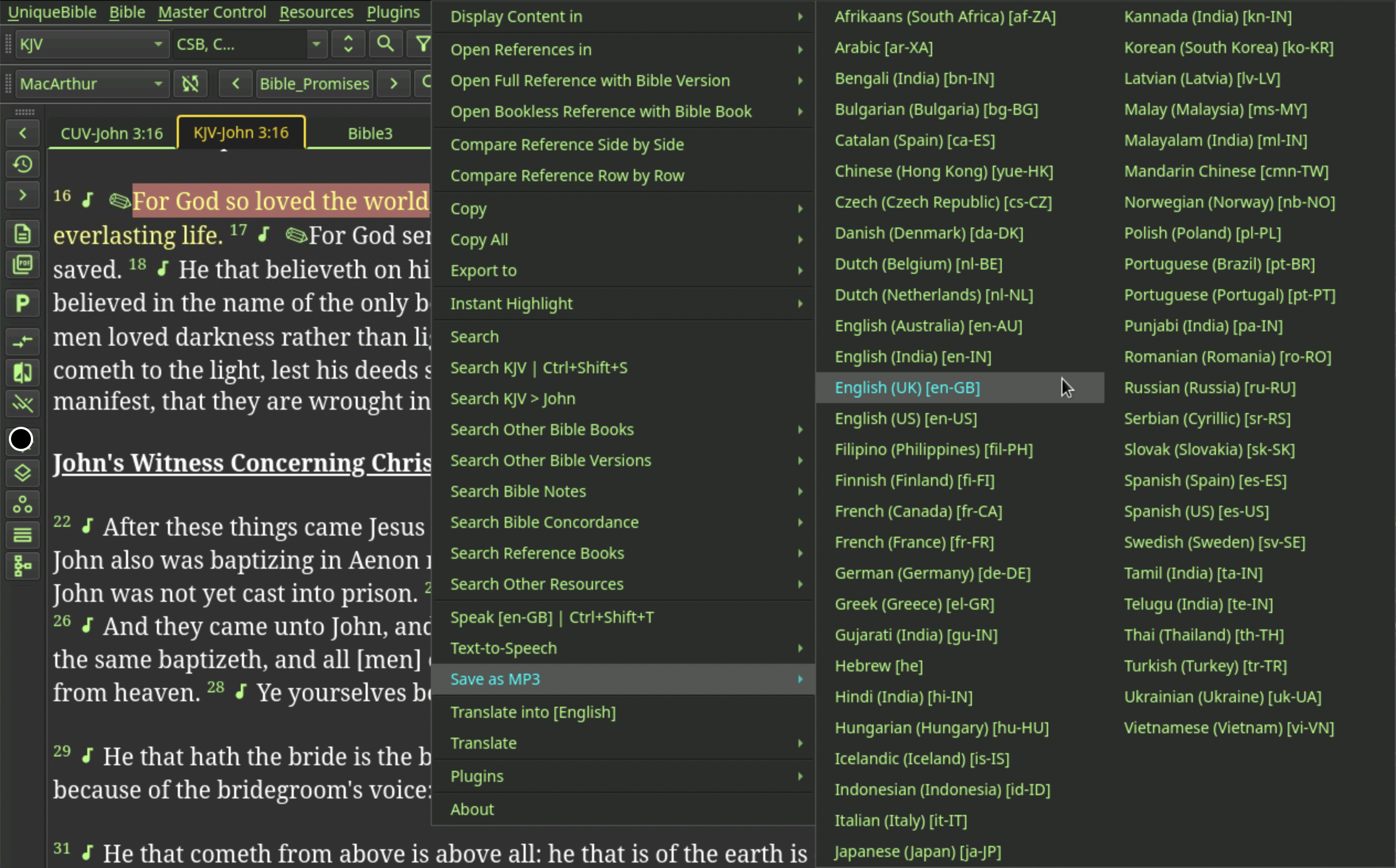Select Vietnamese (Vietnam) [vi-VN] language
Image resolution: width=1396 pixels, height=868 pixels.
[x=1229, y=727]
